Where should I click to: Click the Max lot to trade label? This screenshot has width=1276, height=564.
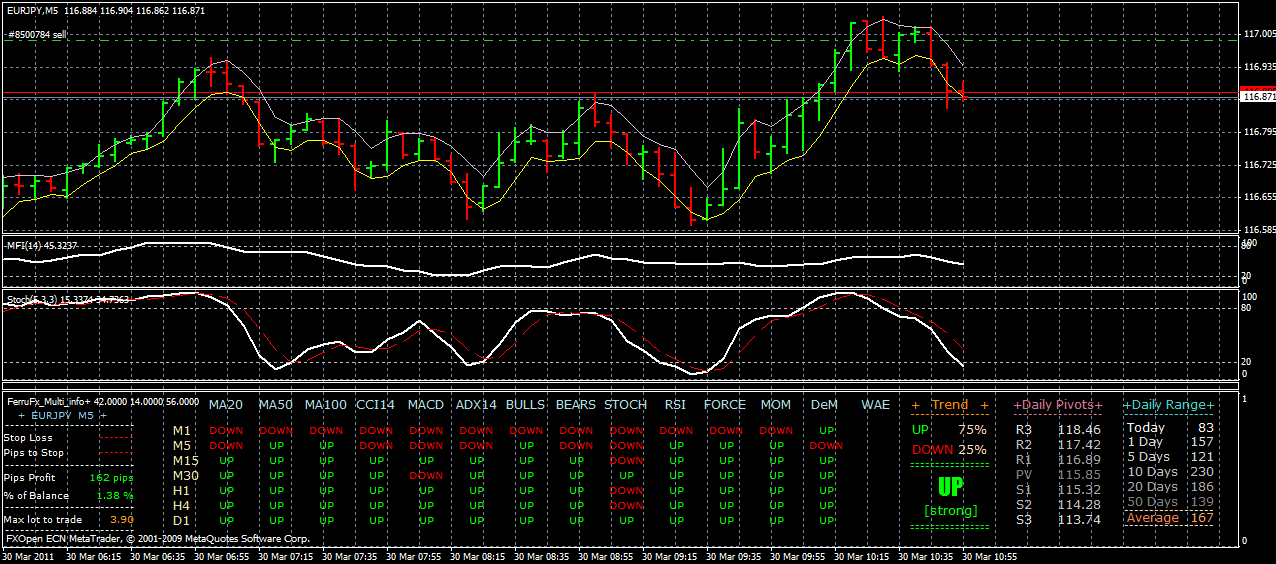[x=43, y=520]
